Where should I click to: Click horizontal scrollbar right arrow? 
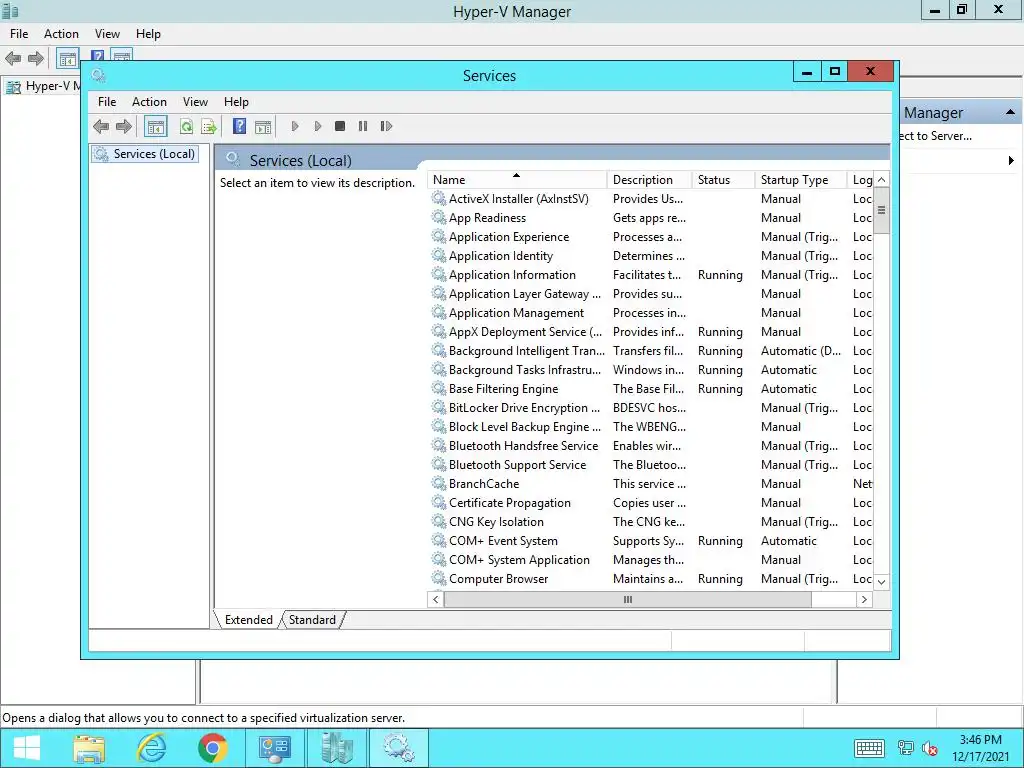click(x=864, y=600)
